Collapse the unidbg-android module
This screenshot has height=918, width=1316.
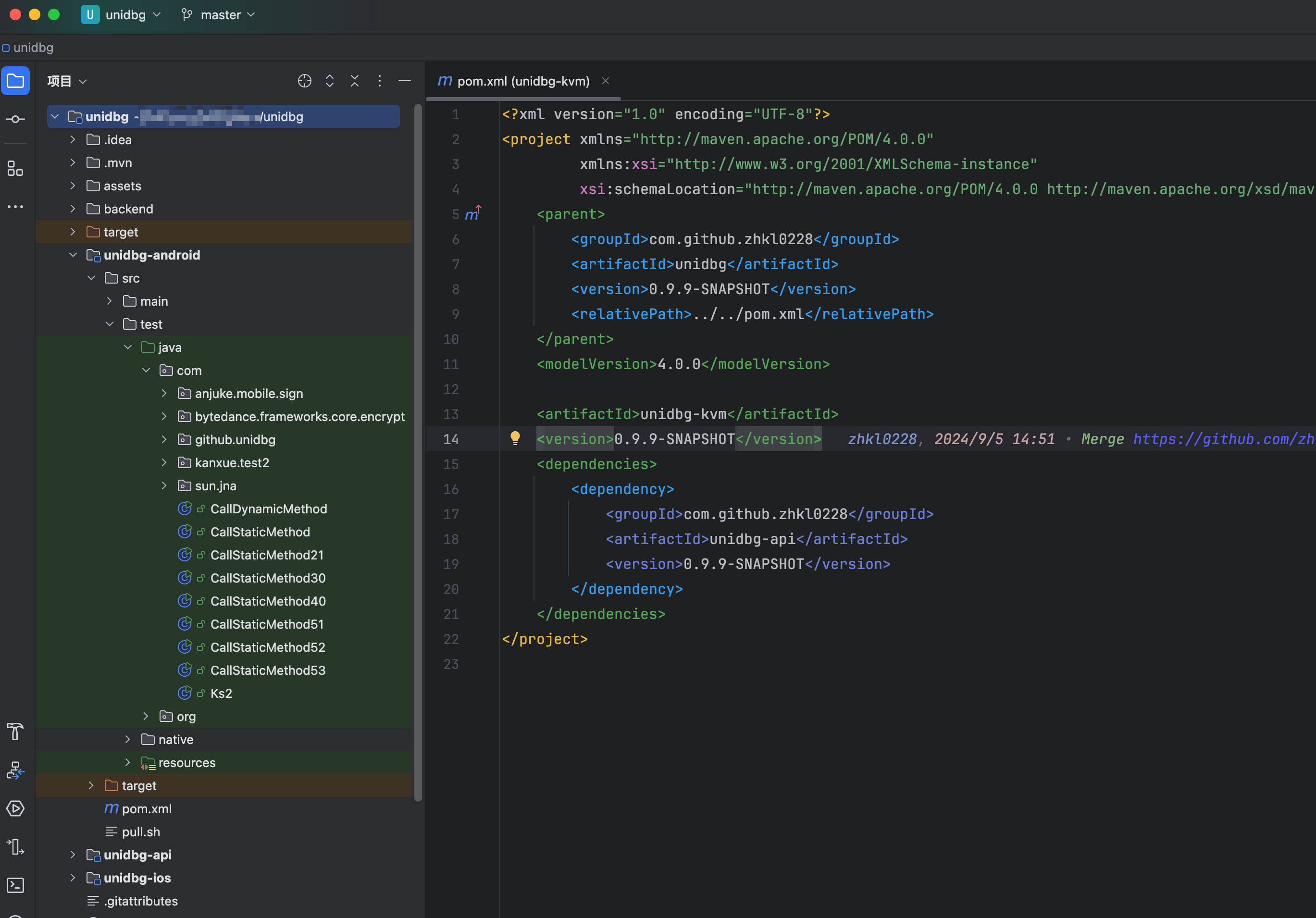[x=73, y=255]
